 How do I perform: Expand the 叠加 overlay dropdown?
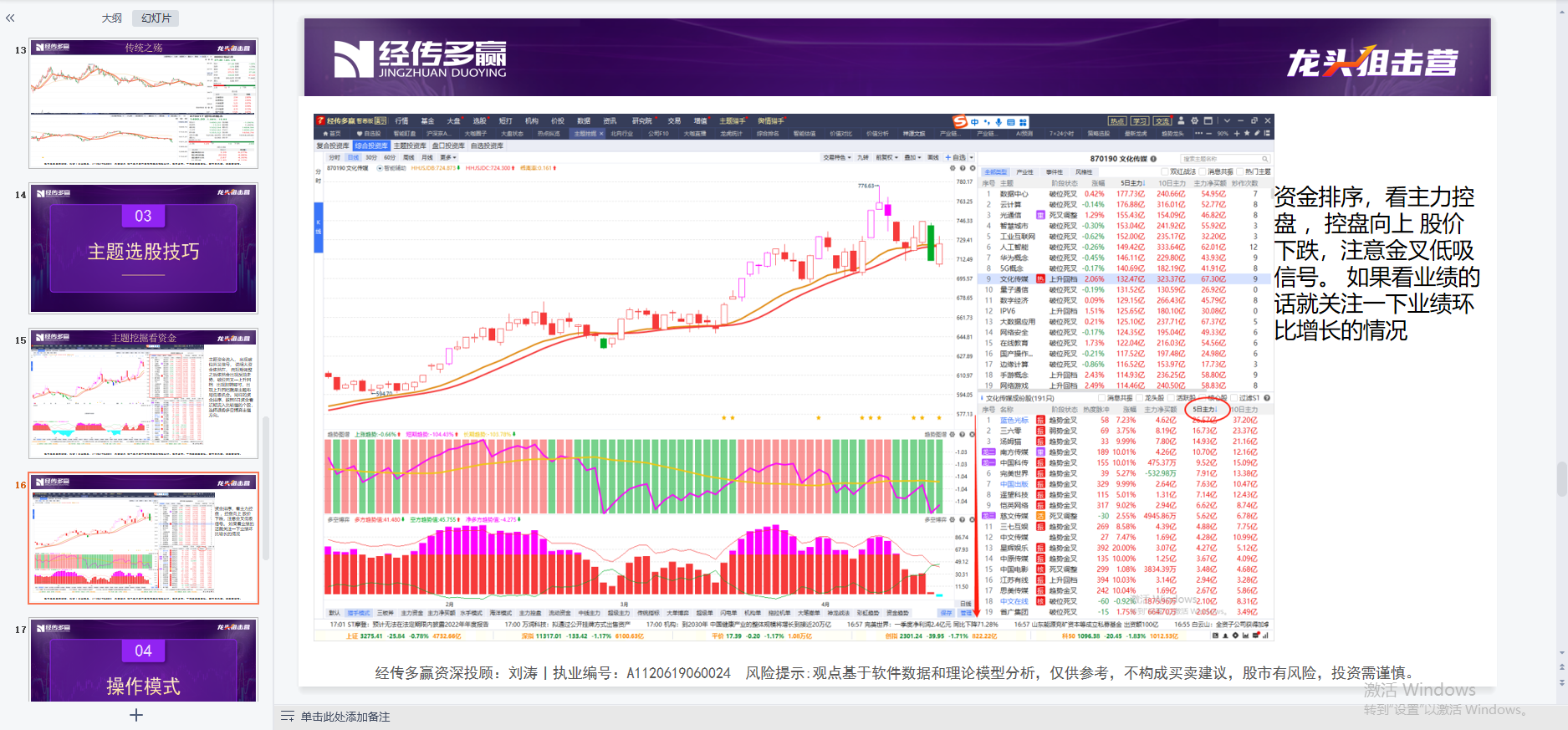click(x=912, y=157)
